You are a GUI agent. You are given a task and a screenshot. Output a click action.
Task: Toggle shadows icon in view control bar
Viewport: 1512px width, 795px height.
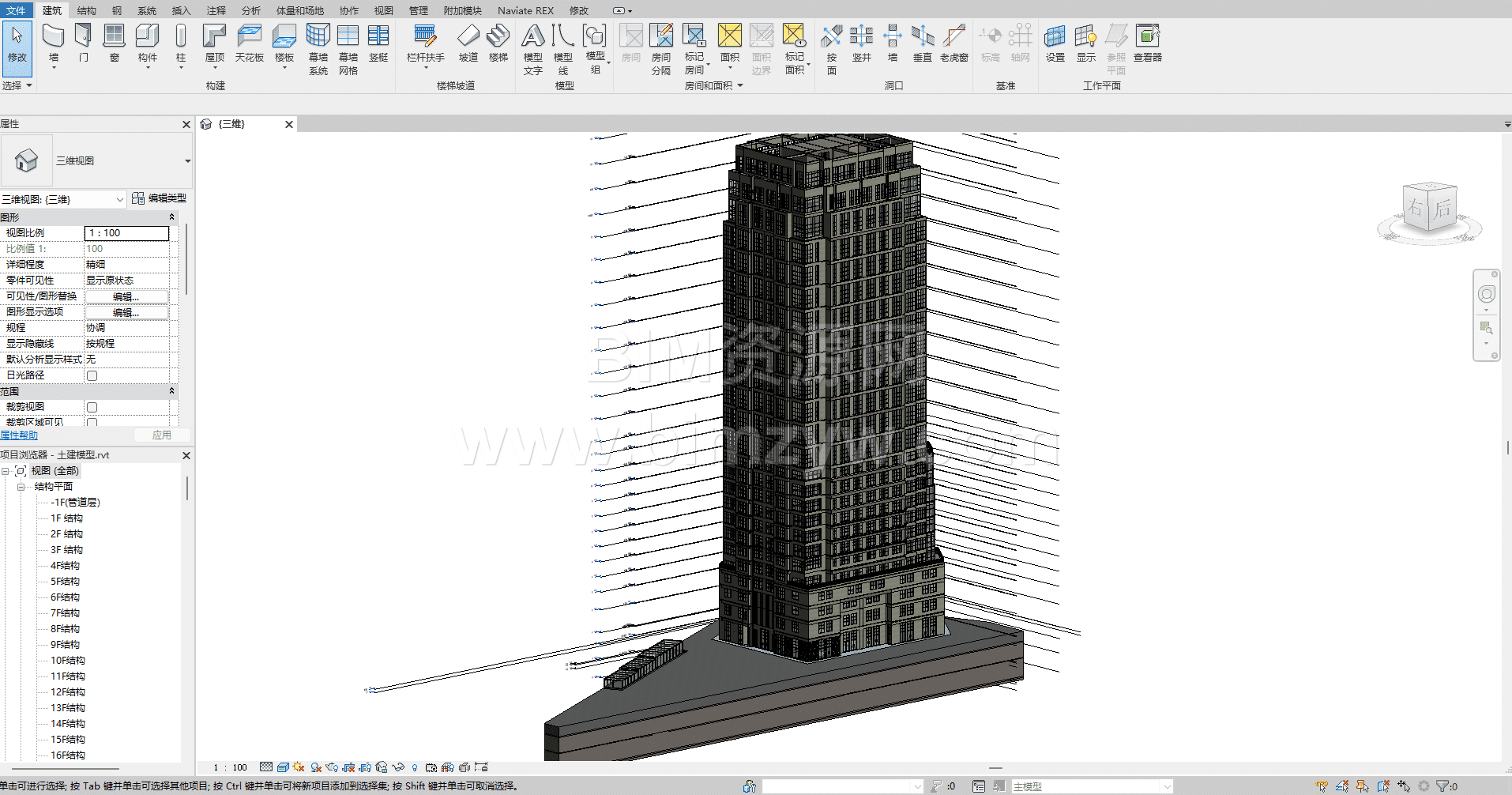(x=316, y=767)
